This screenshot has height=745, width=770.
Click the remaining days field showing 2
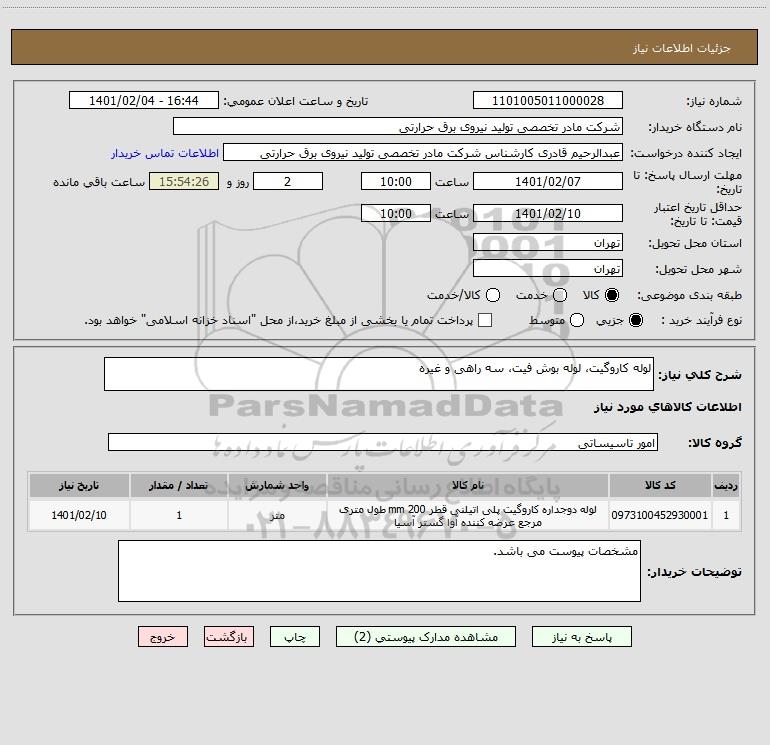(x=288, y=181)
